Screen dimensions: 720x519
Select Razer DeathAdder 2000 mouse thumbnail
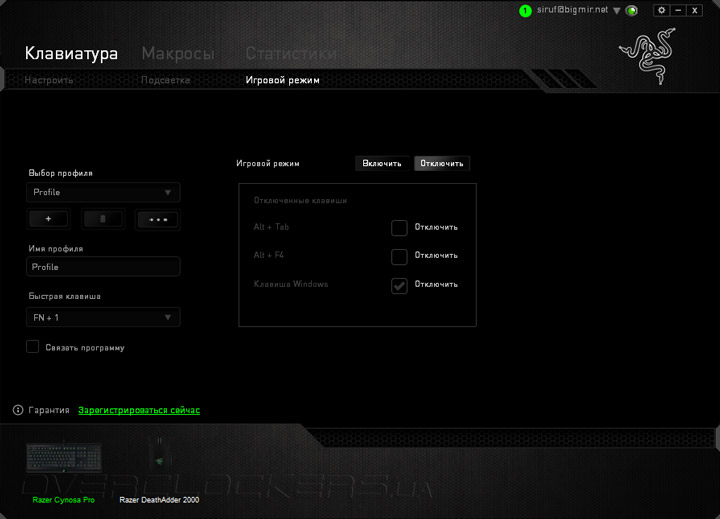tap(159, 454)
